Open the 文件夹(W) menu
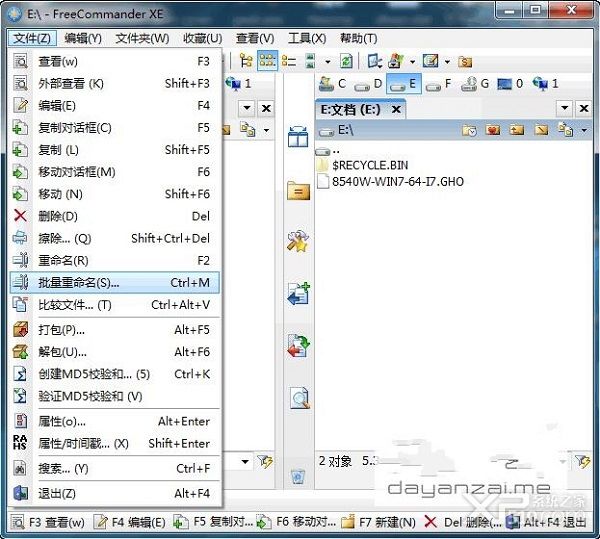 (142, 38)
